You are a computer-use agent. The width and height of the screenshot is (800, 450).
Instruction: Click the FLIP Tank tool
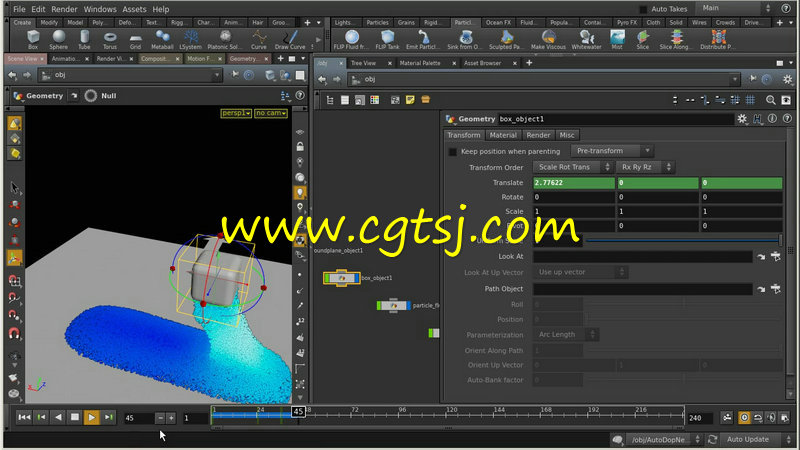point(387,39)
